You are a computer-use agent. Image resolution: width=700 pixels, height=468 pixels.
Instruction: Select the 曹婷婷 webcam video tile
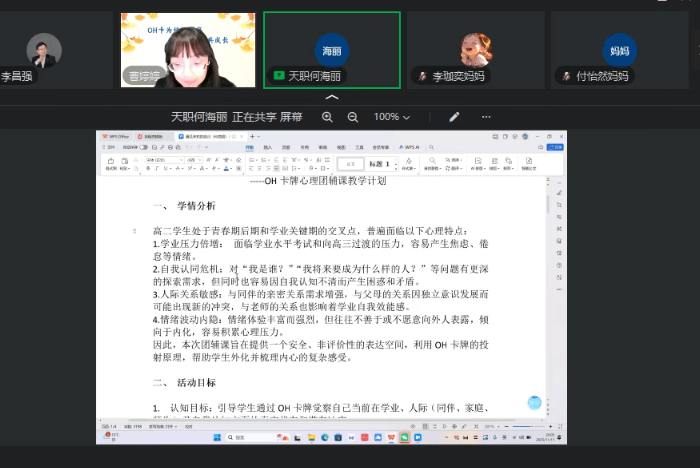187,50
